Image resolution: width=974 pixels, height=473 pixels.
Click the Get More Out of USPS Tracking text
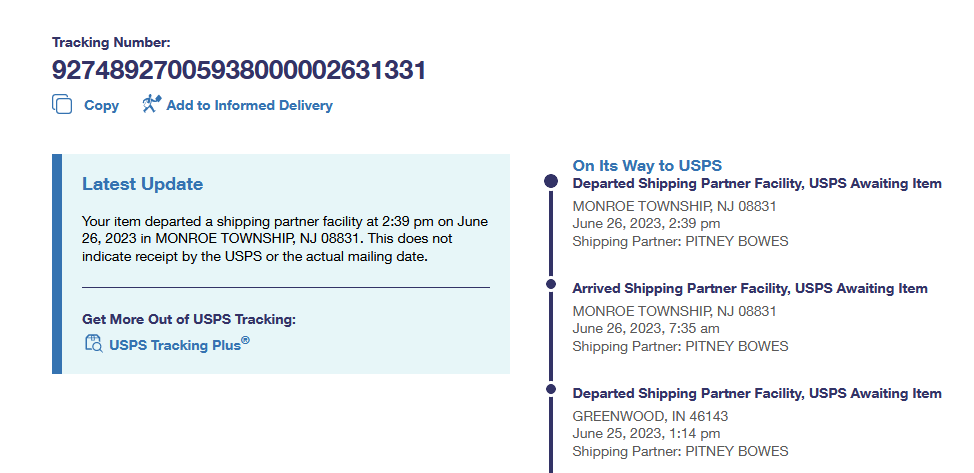[x=189, y=319]
